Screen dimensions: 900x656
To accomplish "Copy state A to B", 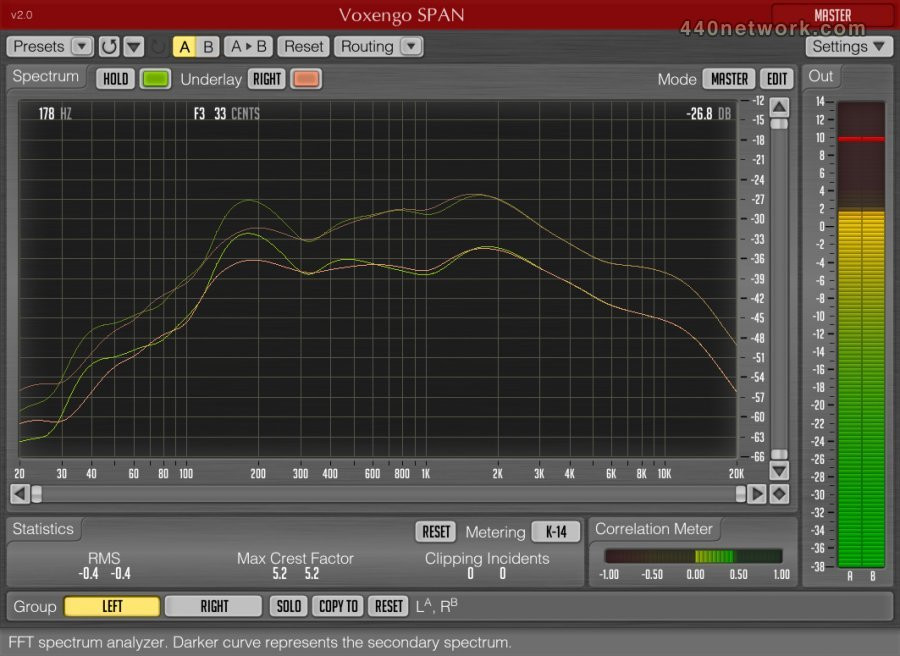I will 249,46.
